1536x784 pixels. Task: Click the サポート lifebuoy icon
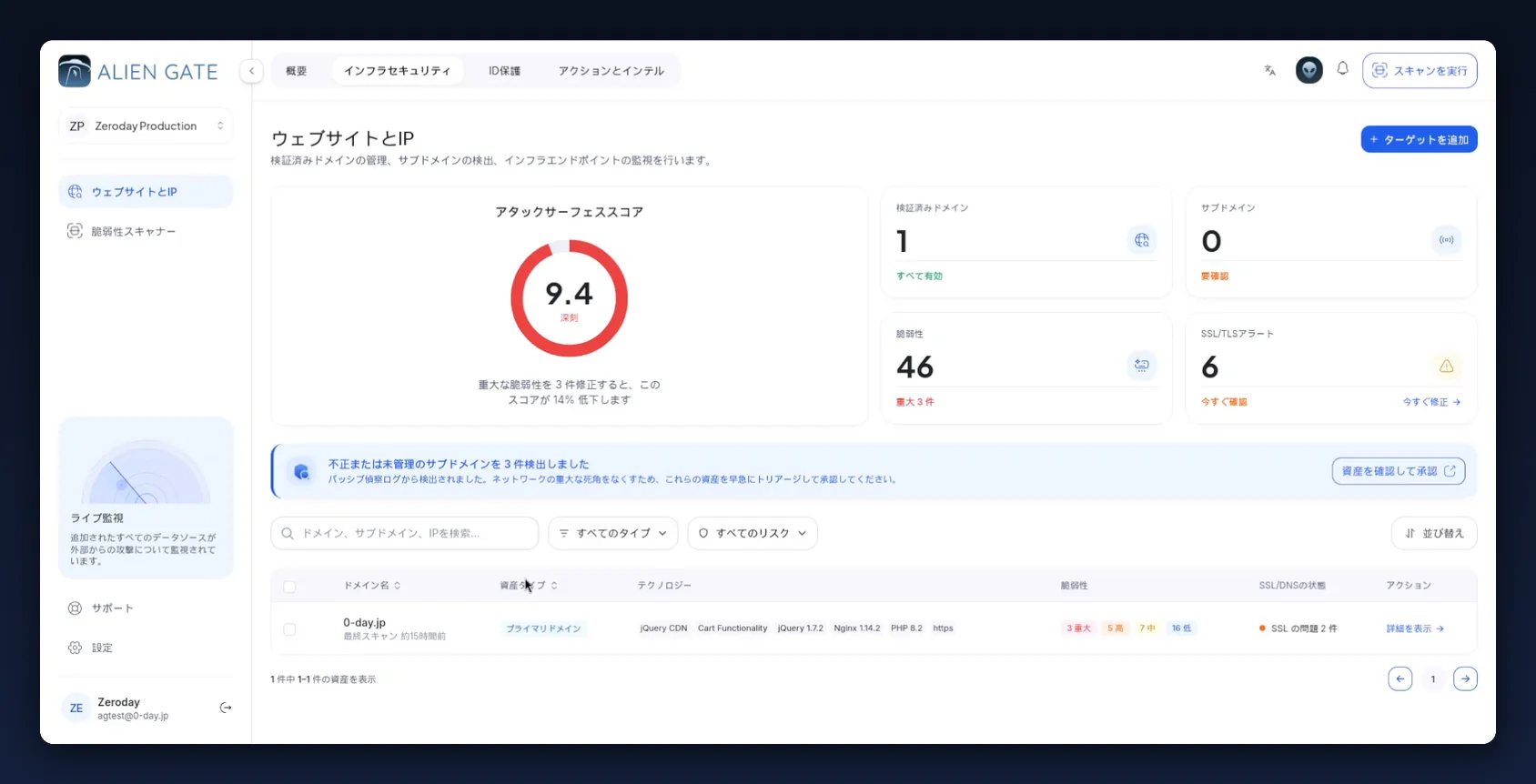coord(75,608)
